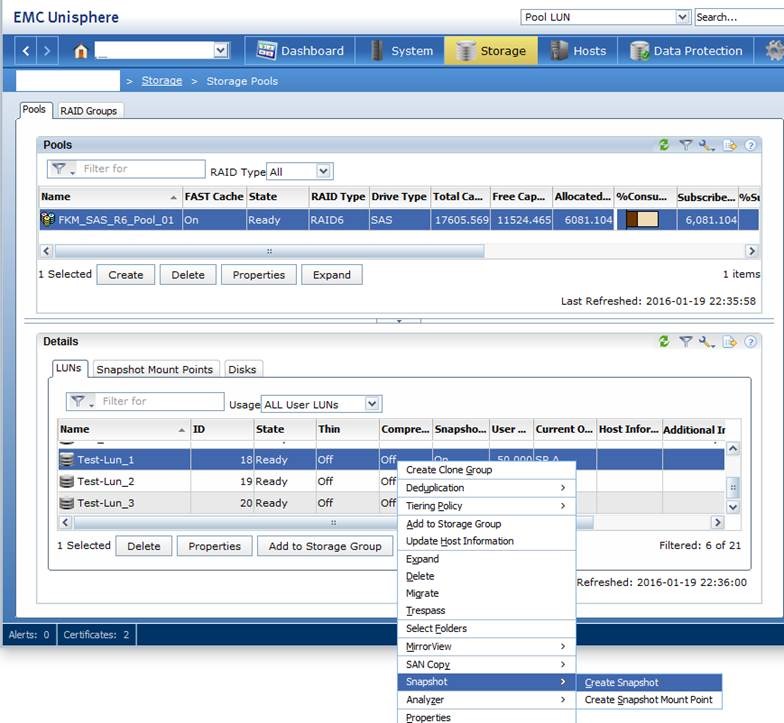Image resolution: width=784 pixels, height=723 pixels.
Task: Collapse the splitter arrow between Pools and Details
Action: tap(398, 321)
